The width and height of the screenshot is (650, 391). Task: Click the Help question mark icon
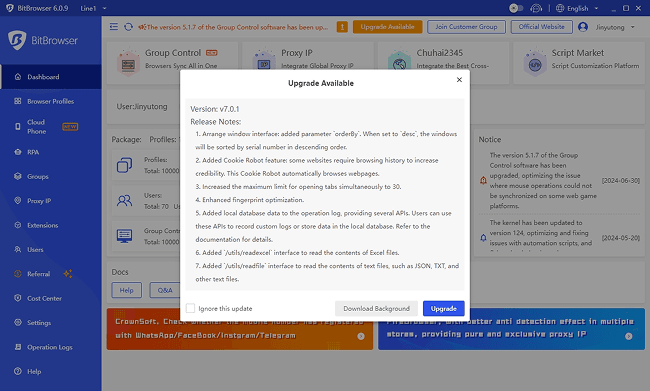(x=18, y=371)
